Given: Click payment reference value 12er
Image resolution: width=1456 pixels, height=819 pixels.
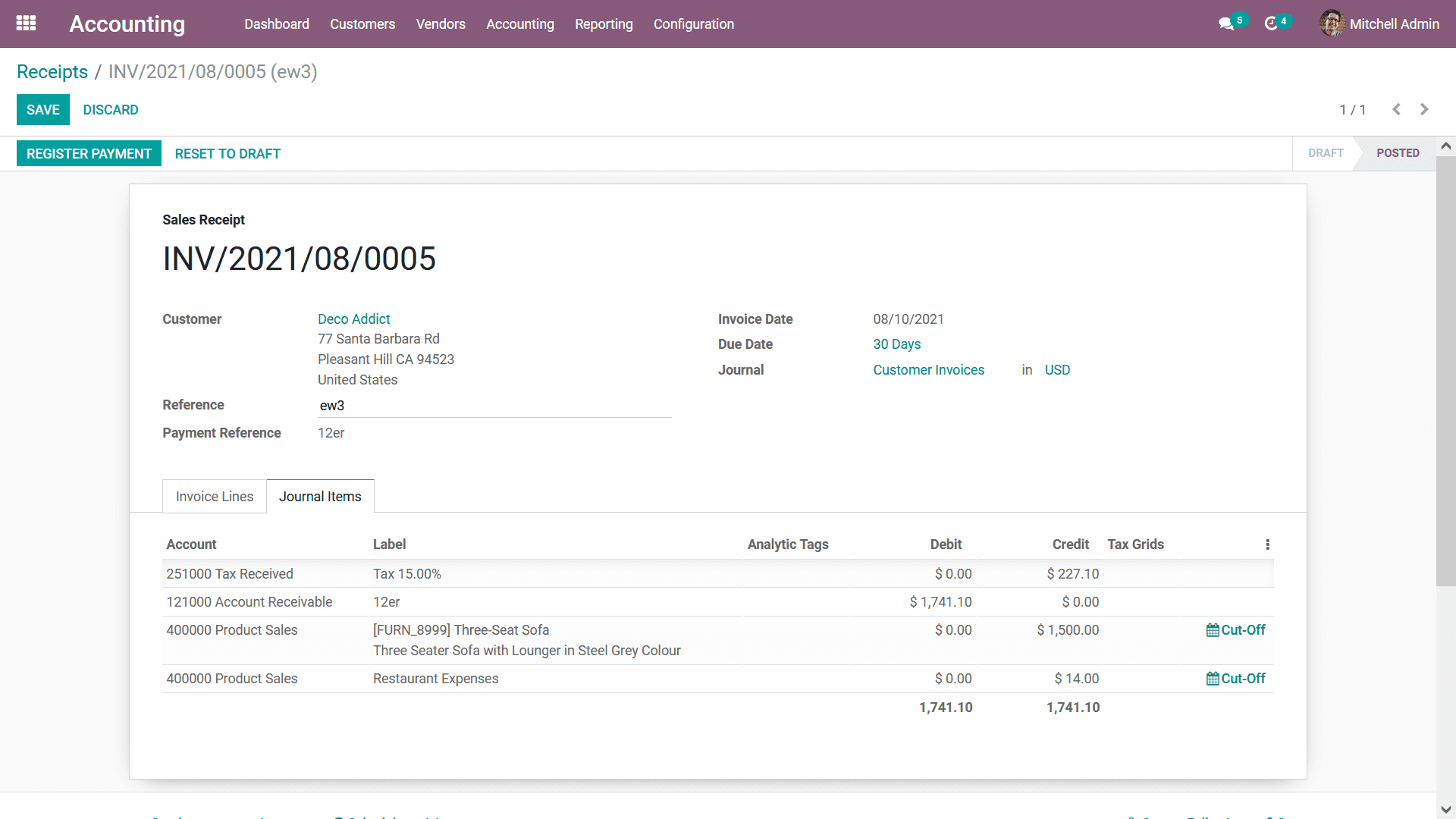Looking at the screenshot, I should point(331,433).
